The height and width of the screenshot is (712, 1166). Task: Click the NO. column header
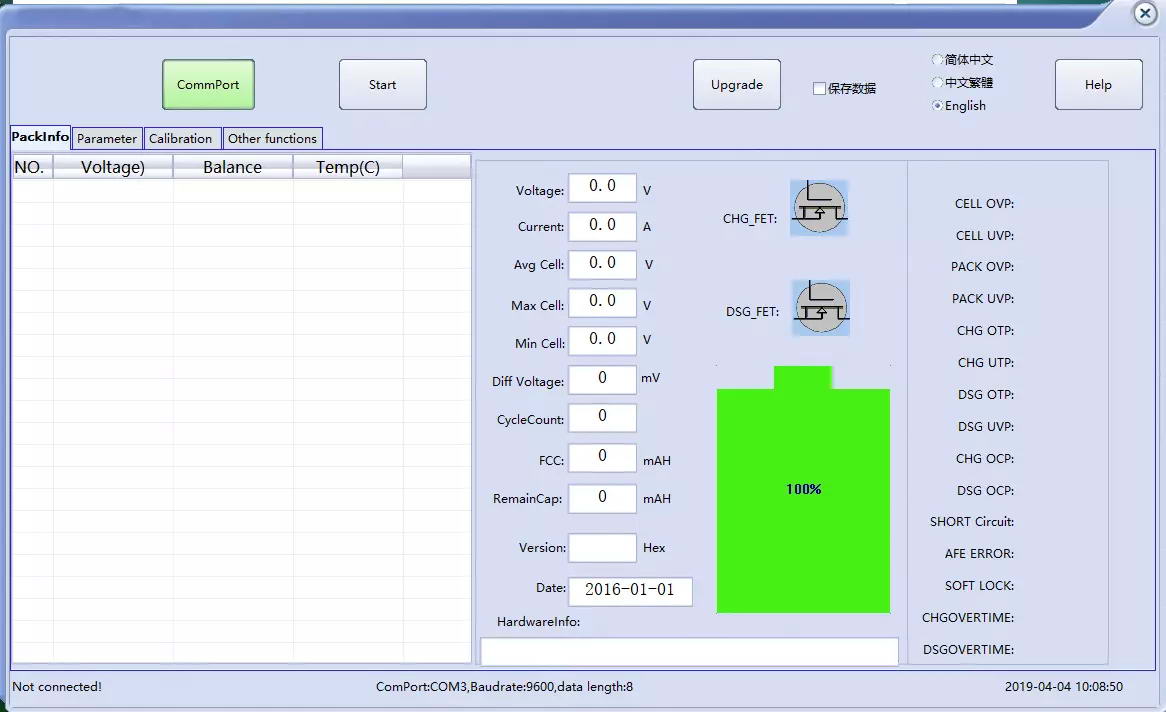pyautogui.click(x=32, y=167)
